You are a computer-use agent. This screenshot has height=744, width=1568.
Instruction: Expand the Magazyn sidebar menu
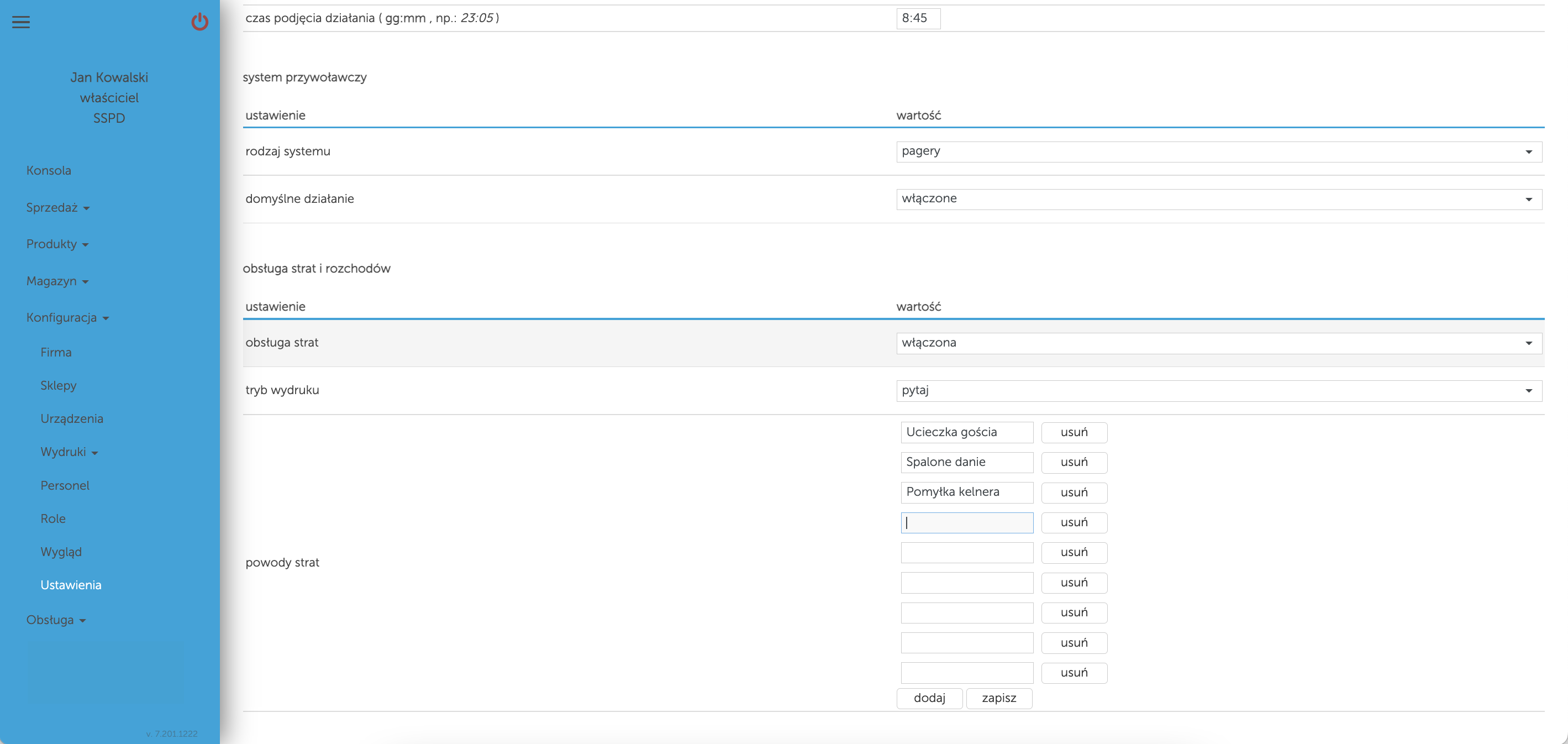(56, 281)
